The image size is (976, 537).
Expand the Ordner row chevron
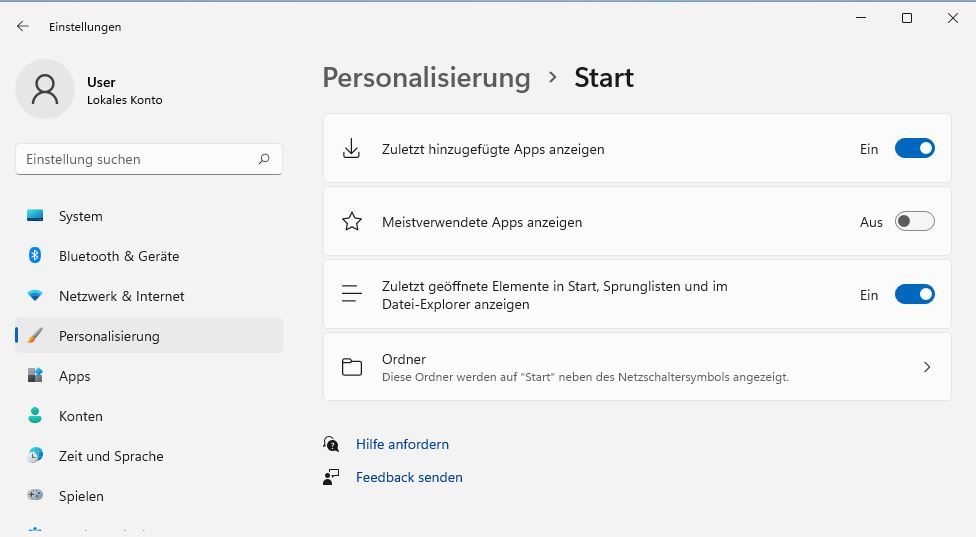pos(927,367)
